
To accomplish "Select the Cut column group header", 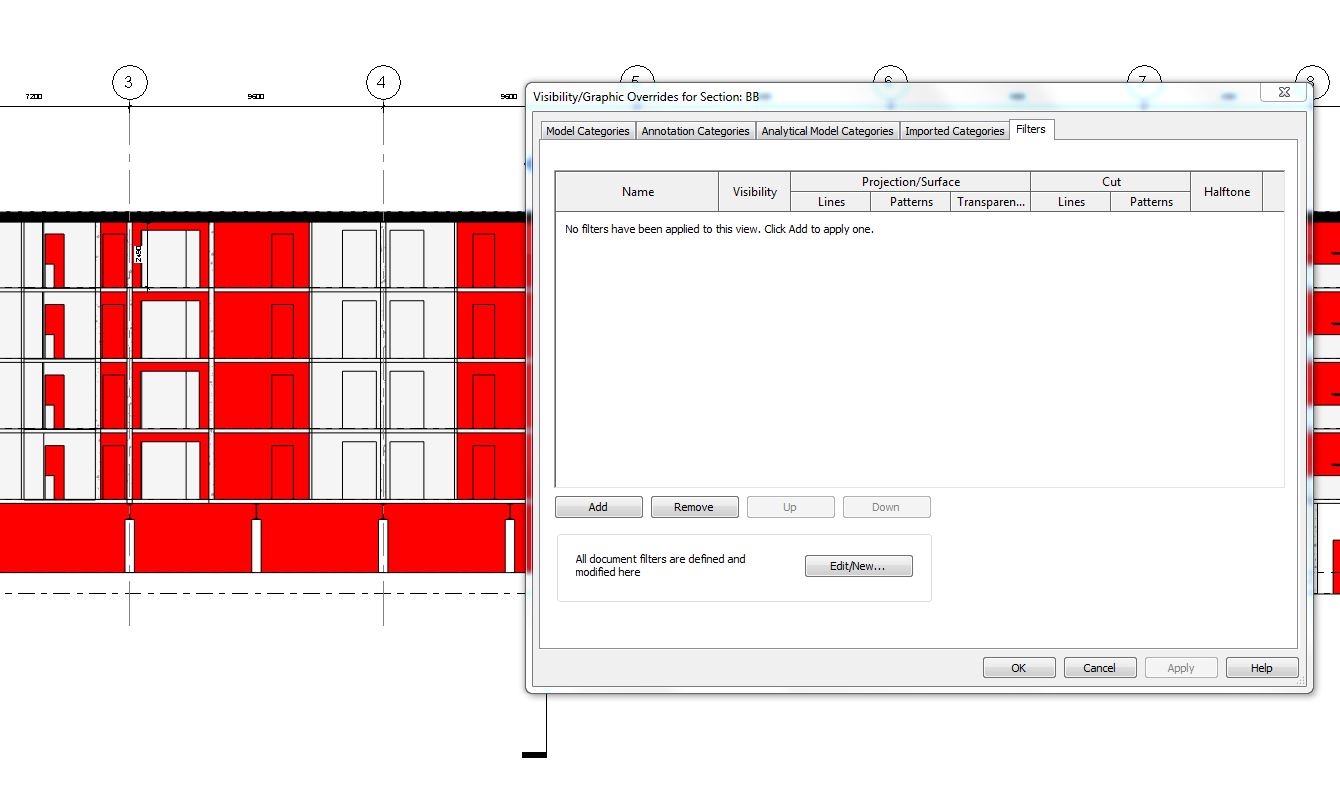I will 1111,182.
